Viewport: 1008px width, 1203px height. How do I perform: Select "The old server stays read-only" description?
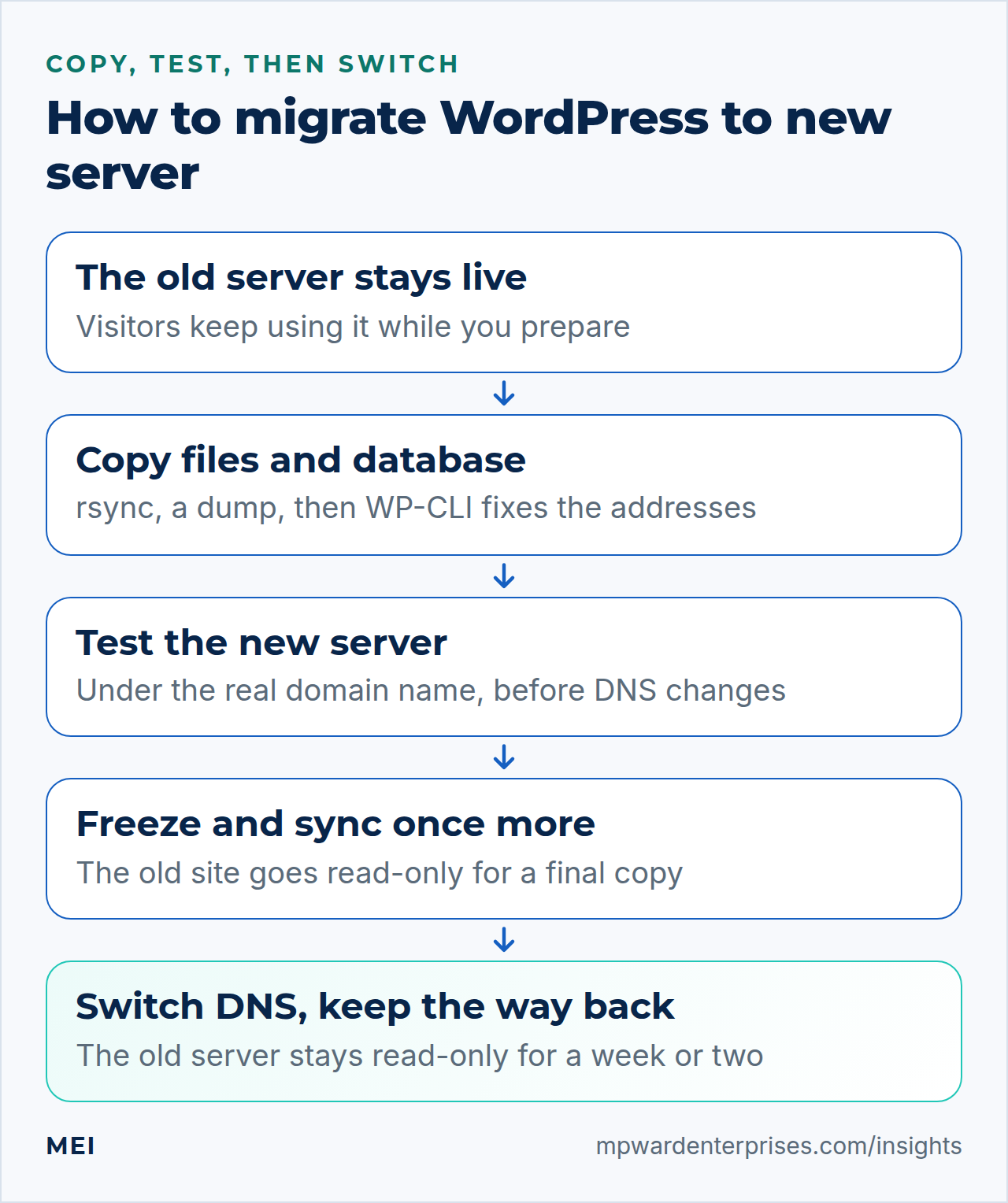420,1056
